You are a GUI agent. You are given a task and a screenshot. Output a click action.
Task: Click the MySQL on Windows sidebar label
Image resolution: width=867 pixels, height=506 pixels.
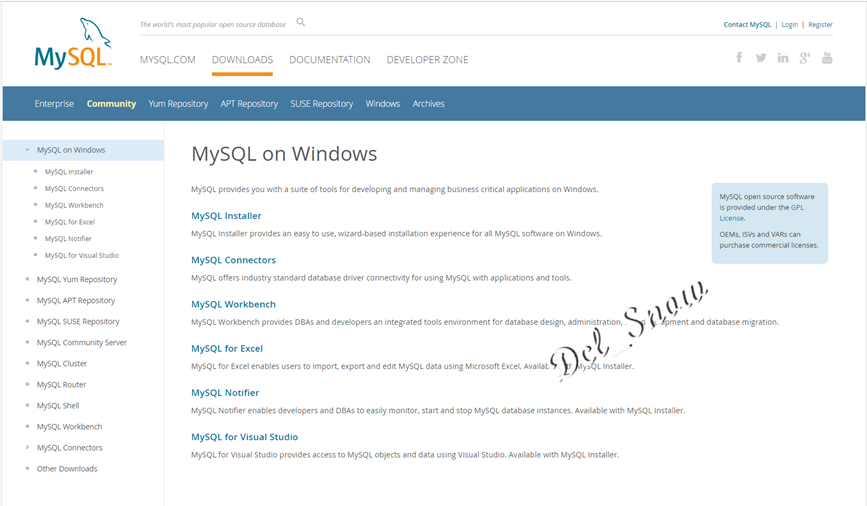pos(71,150)
